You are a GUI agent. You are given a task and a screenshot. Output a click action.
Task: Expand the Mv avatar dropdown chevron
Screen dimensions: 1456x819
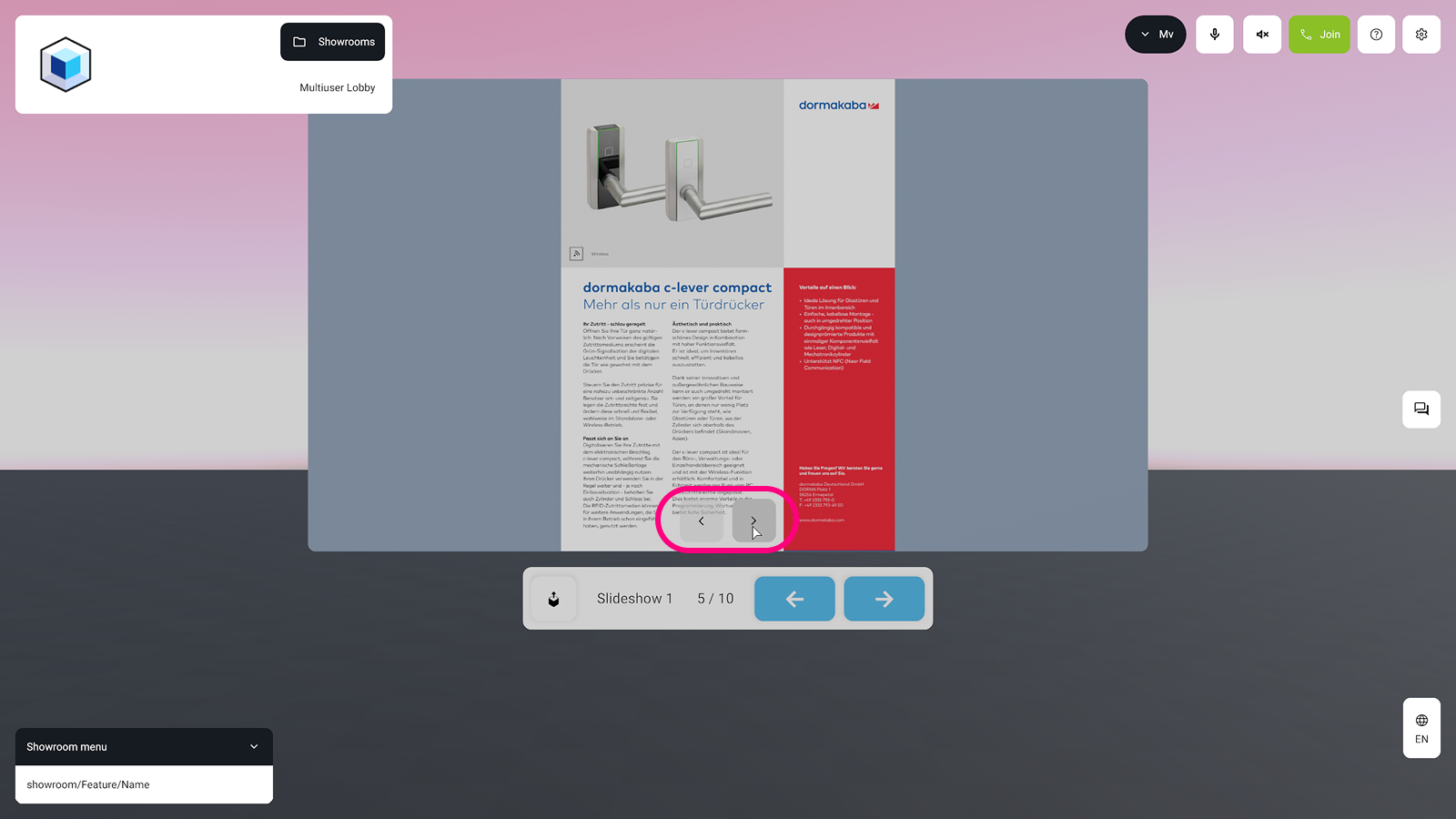point(1145,34)
